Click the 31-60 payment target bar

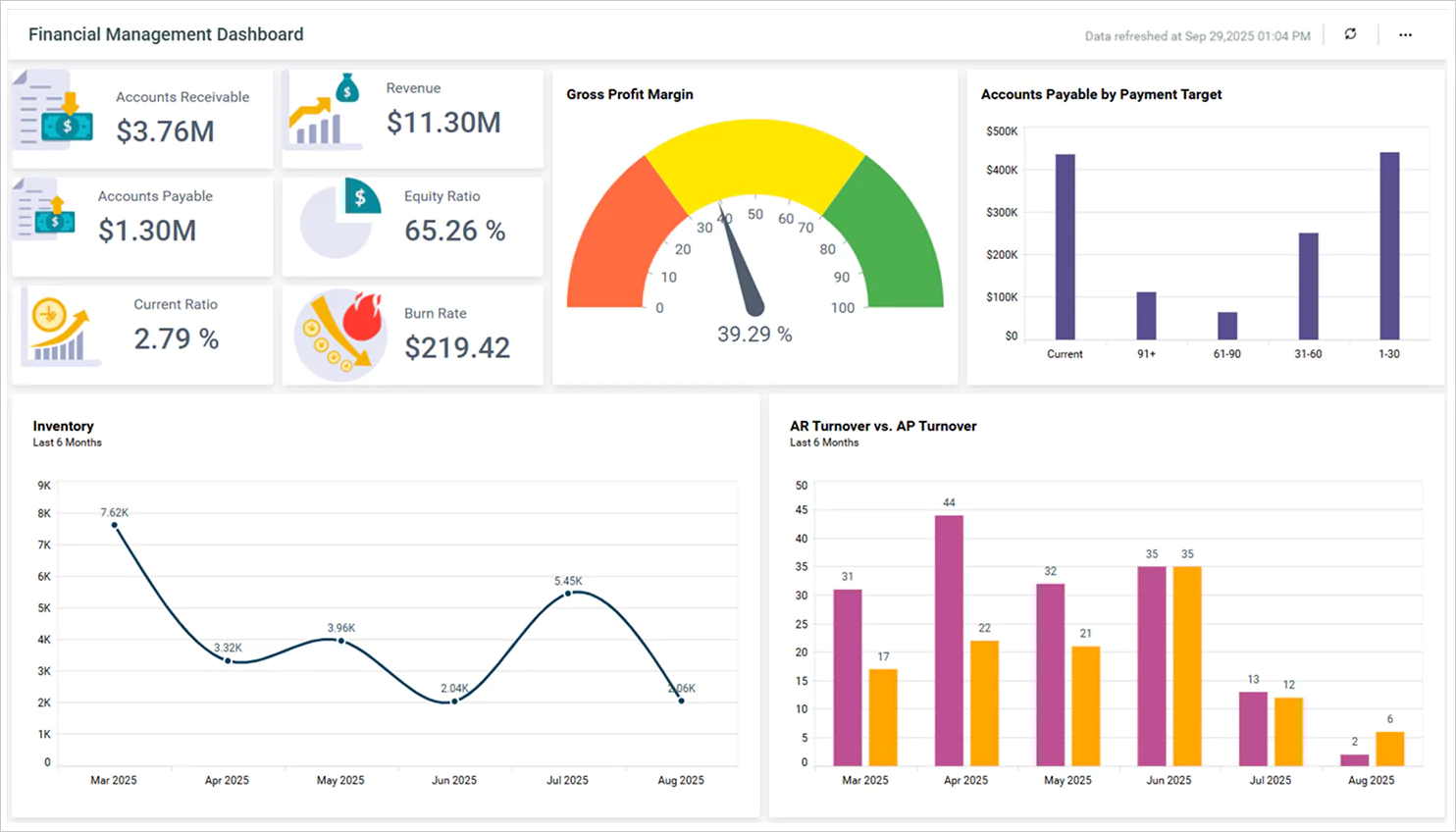(1308, 286)
